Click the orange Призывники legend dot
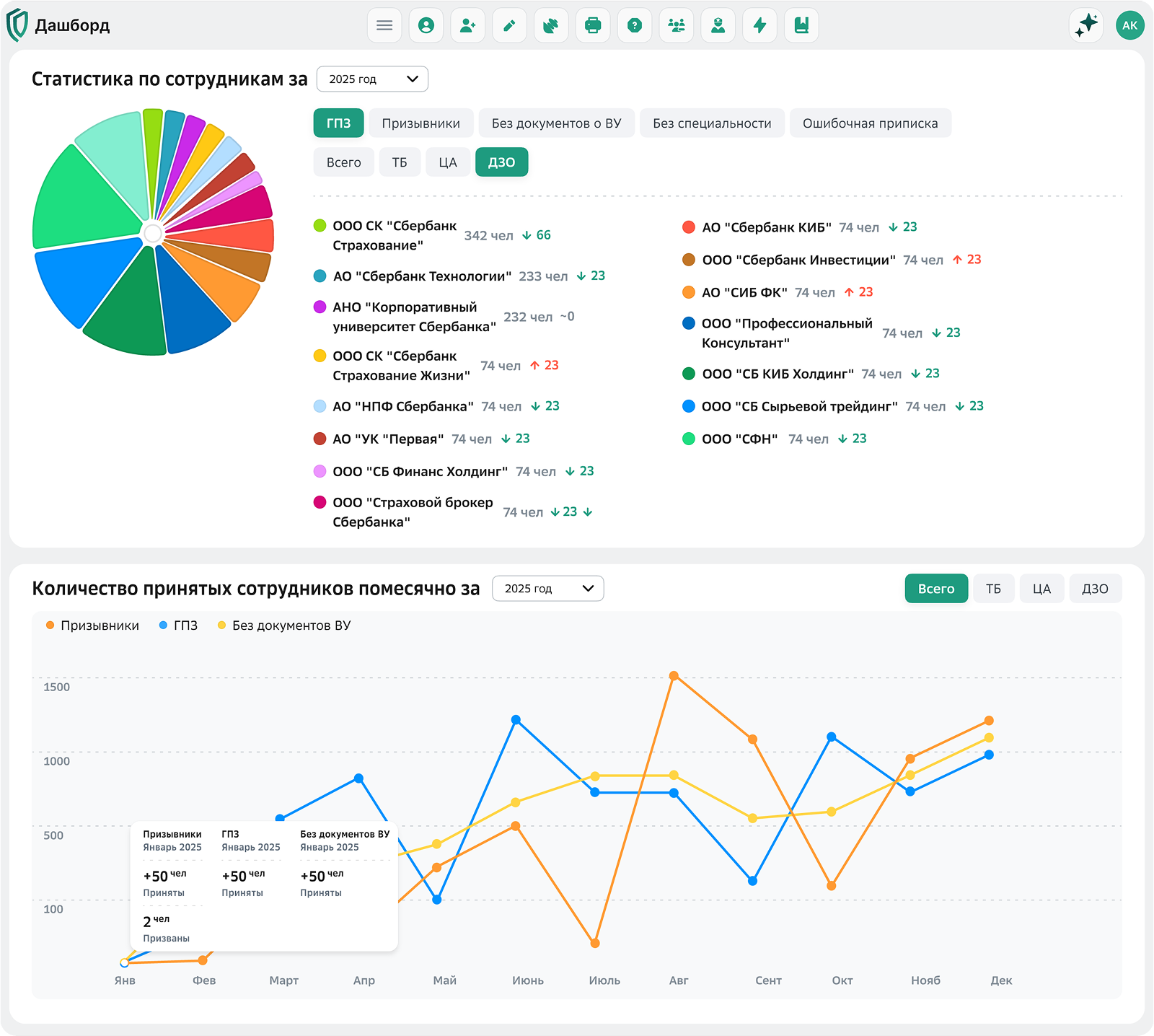 click(x=50, y=625)
